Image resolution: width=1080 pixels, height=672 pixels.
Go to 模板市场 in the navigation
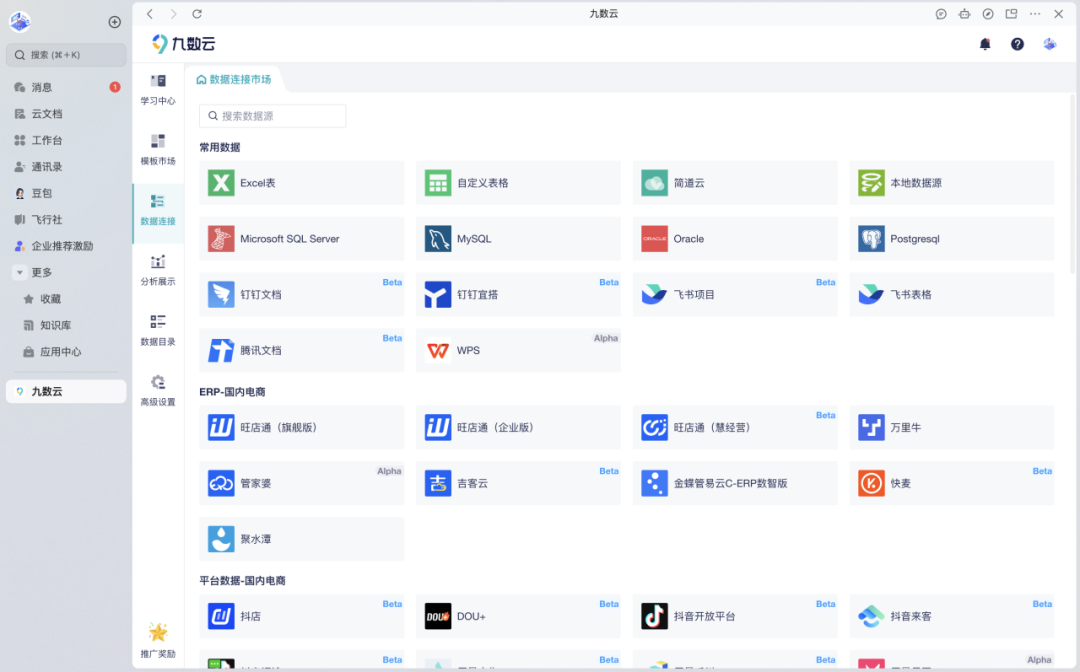tap(158, 149)
